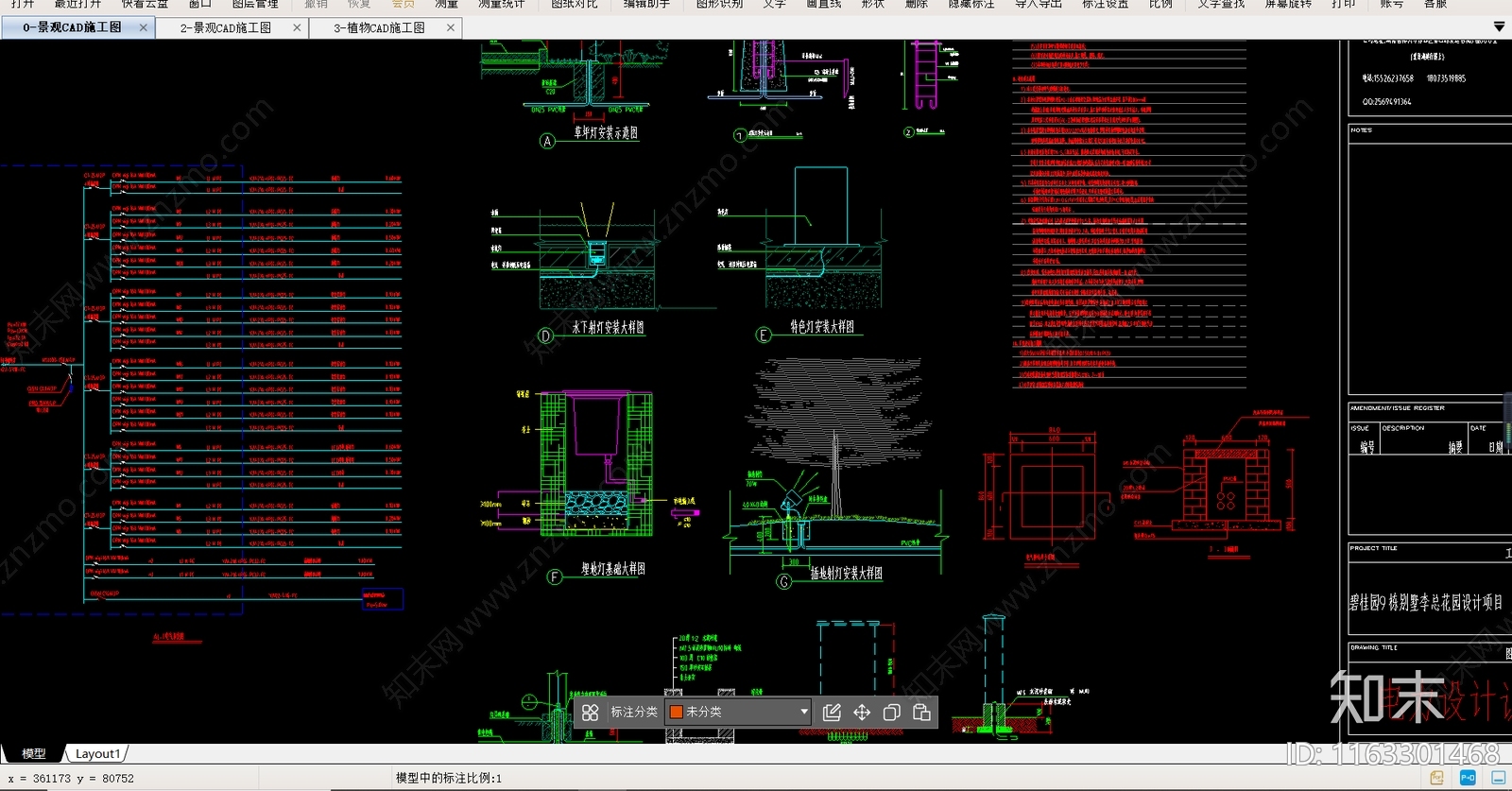Click the 快看云盘 toolbar button

[x=145, y=4]
